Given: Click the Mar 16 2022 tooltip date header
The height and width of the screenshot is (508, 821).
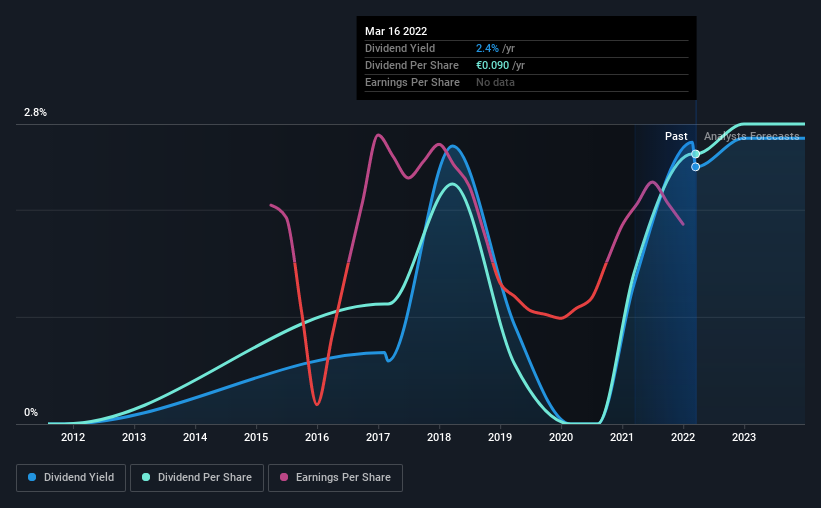Looking at the screenshot, I should click(396, 31).
